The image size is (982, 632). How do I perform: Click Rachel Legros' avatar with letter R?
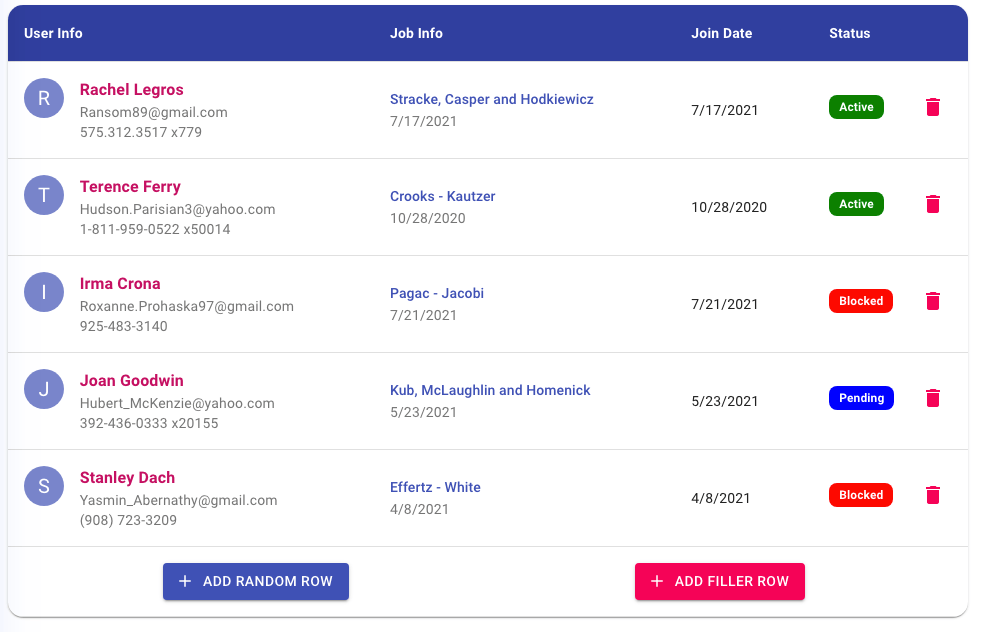44,98
